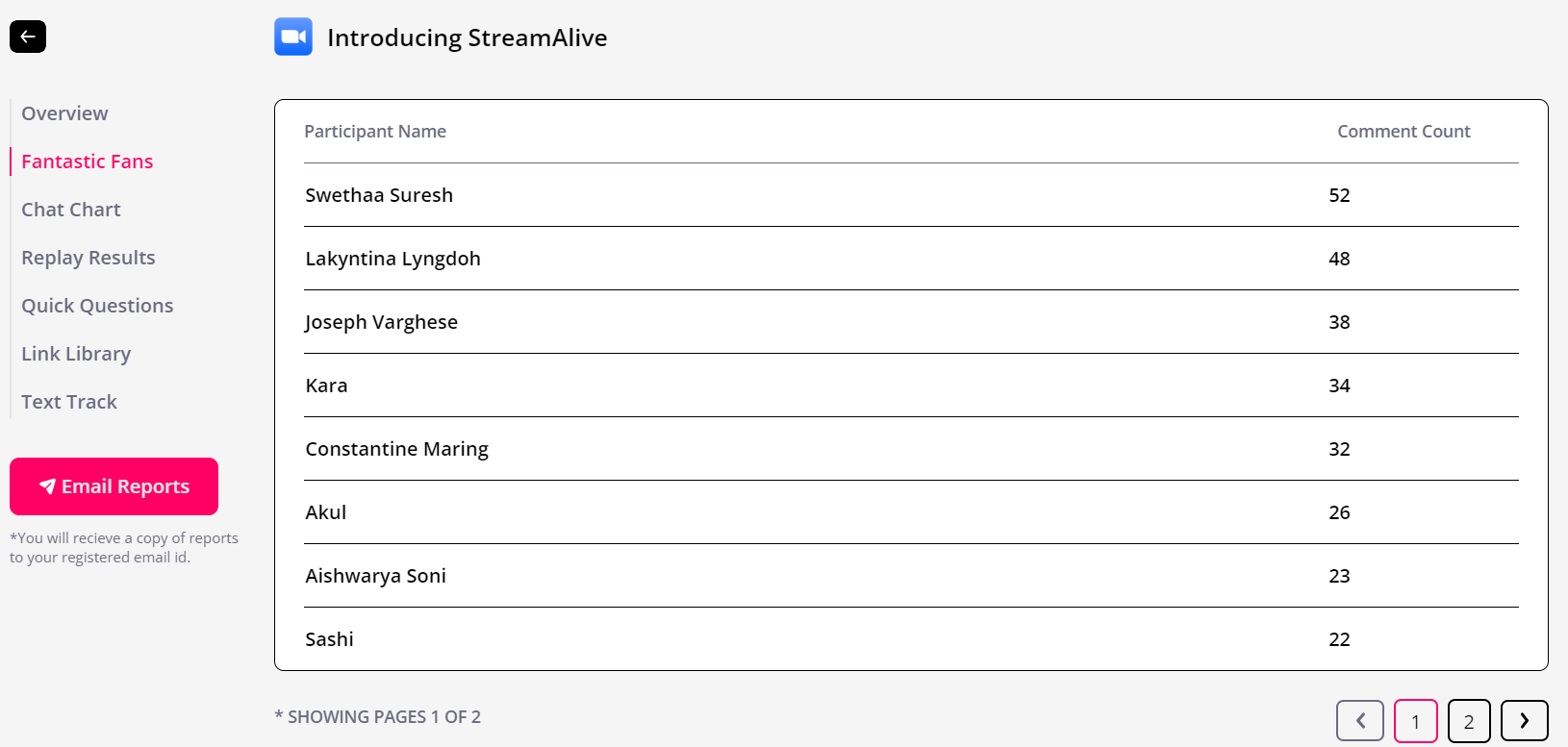The height and width of the screenshot is (747, 1568).
Task: Click the Introducing StreamAlive title
Action: [468, 37]
